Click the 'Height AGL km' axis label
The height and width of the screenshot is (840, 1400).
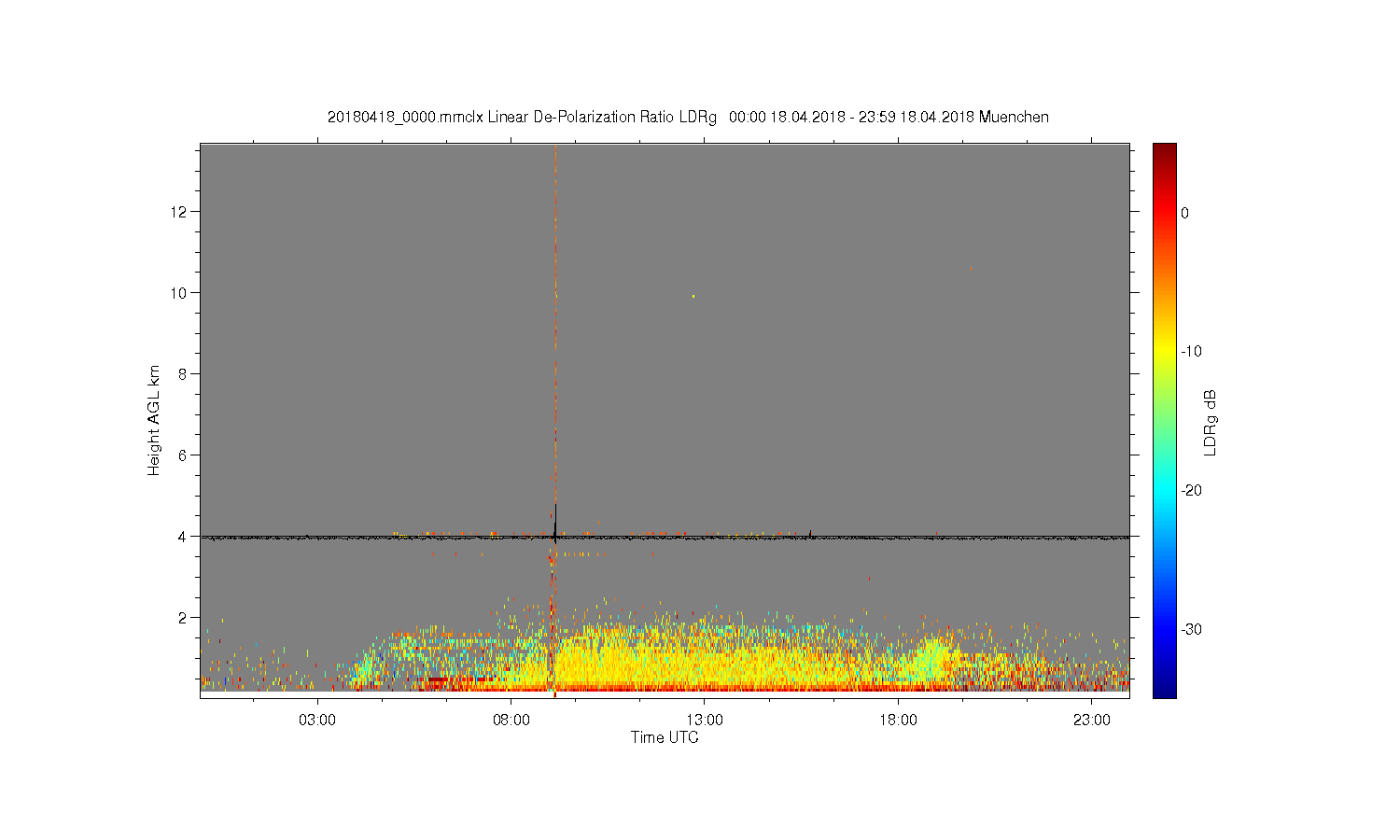[x=154, y=420]
